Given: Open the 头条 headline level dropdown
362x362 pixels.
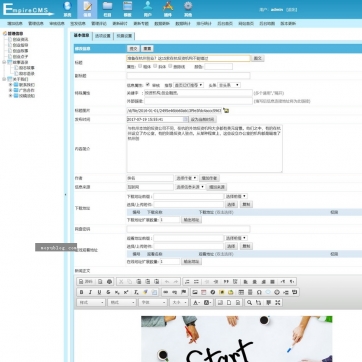Looking at the screenshot, I should pos(229,85).
